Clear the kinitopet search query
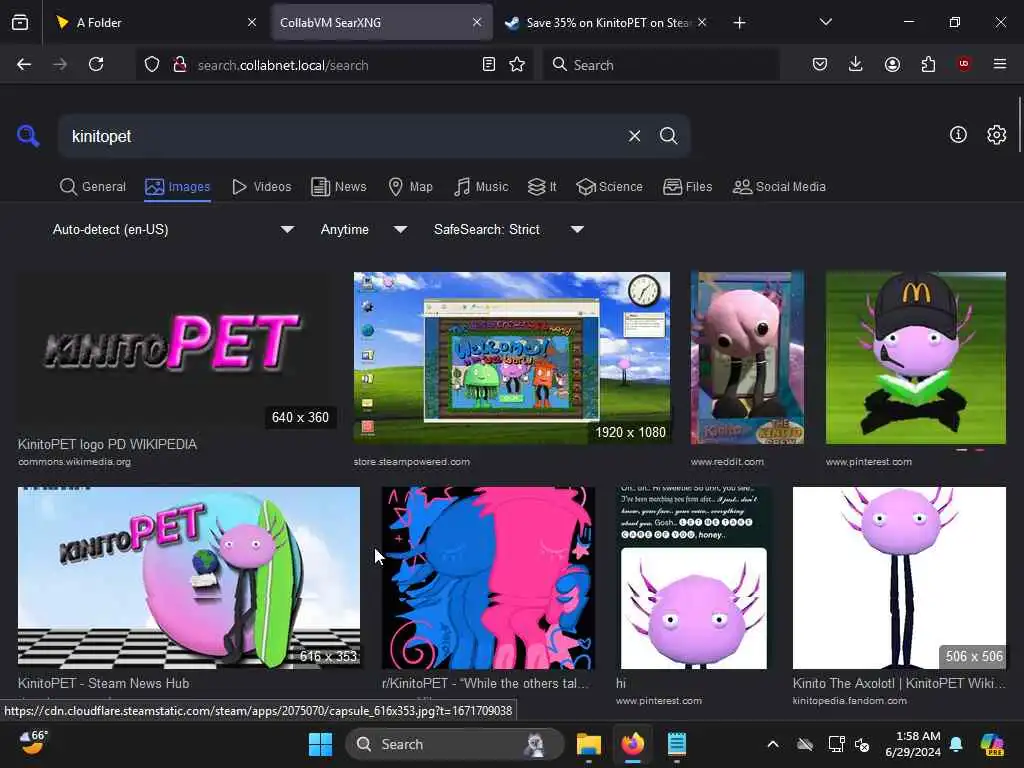This screenshot has height=768, width=1024. pos(634,136)
